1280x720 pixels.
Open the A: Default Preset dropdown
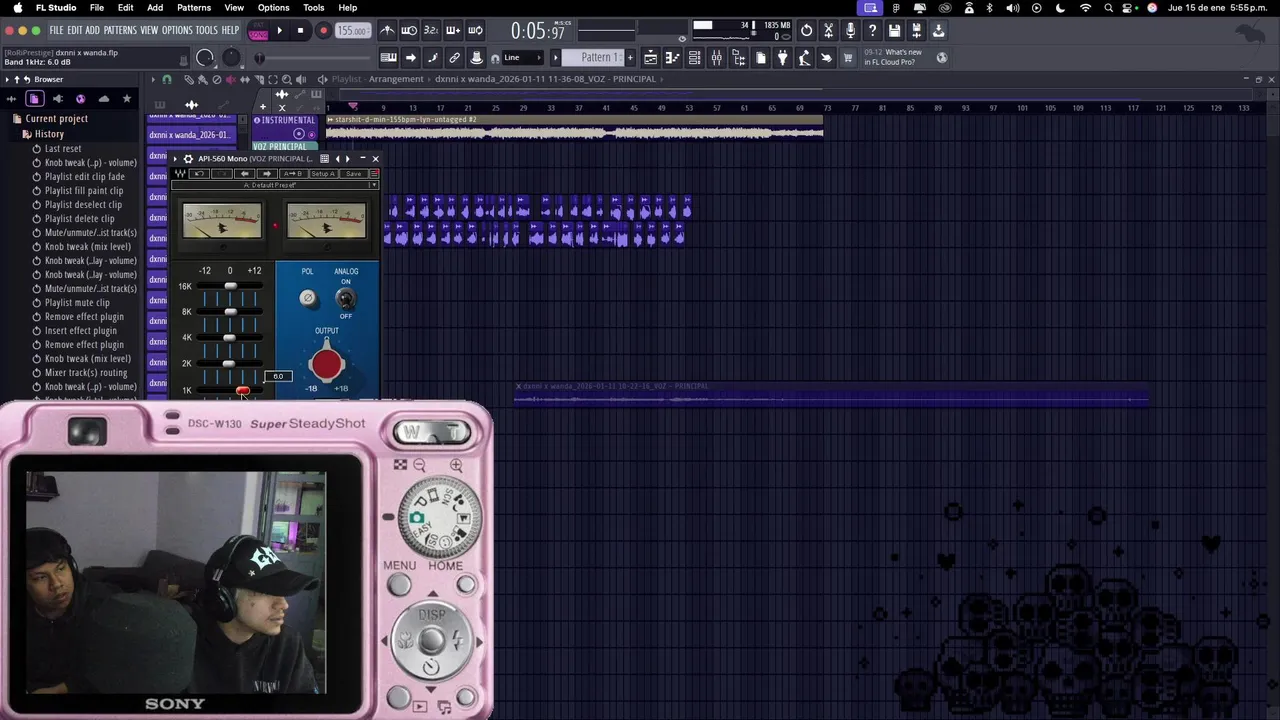pyautogui.click(x=275, y=185)
